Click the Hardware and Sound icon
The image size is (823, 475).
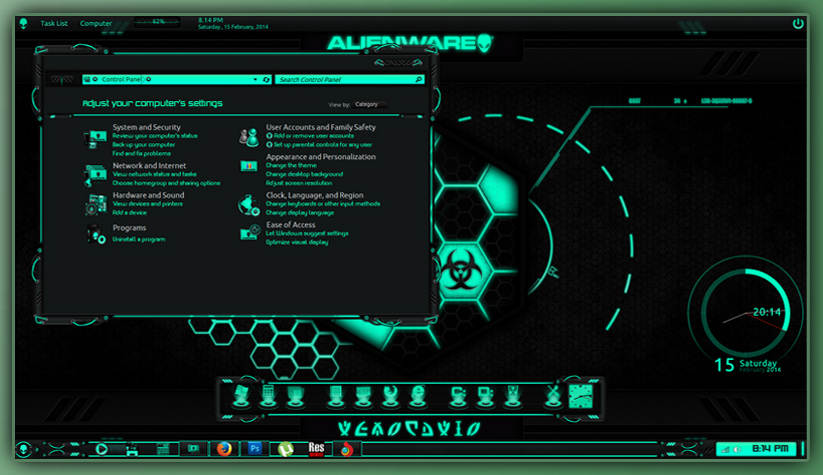(96, 204)
